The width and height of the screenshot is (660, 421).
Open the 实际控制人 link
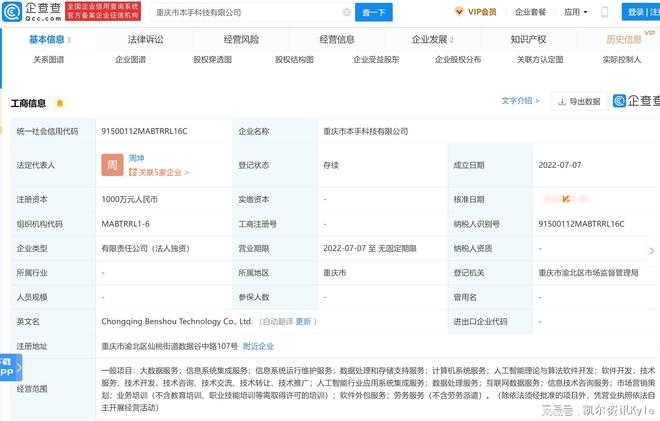click(x=622, y=60)
